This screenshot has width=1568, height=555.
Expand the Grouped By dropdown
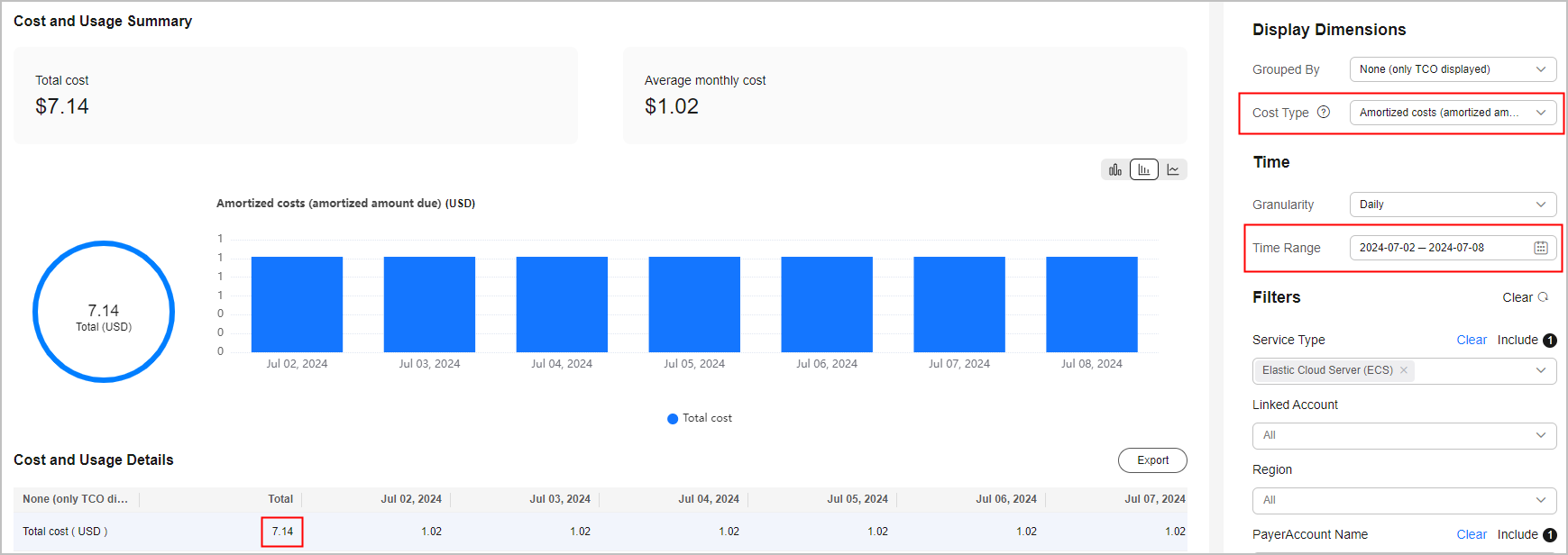(x=1453, y=69)
